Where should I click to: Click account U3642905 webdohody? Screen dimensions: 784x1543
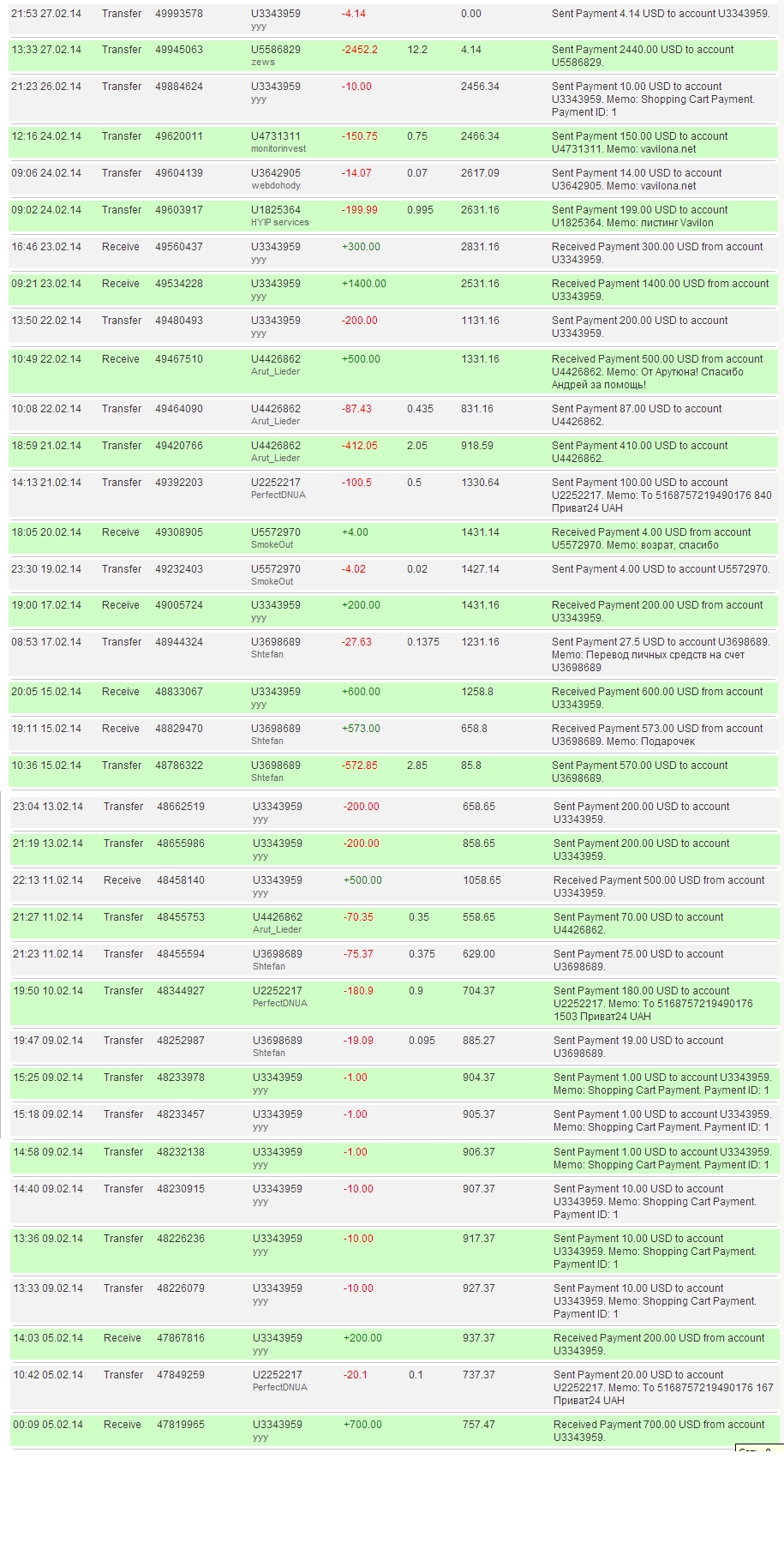276,179
